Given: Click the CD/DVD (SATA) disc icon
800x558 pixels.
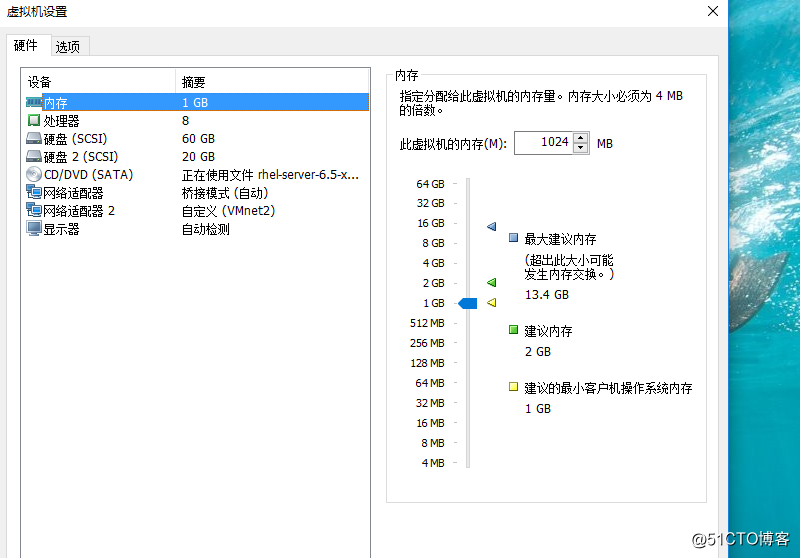Looking at the screenshot, I should [34, 174].
